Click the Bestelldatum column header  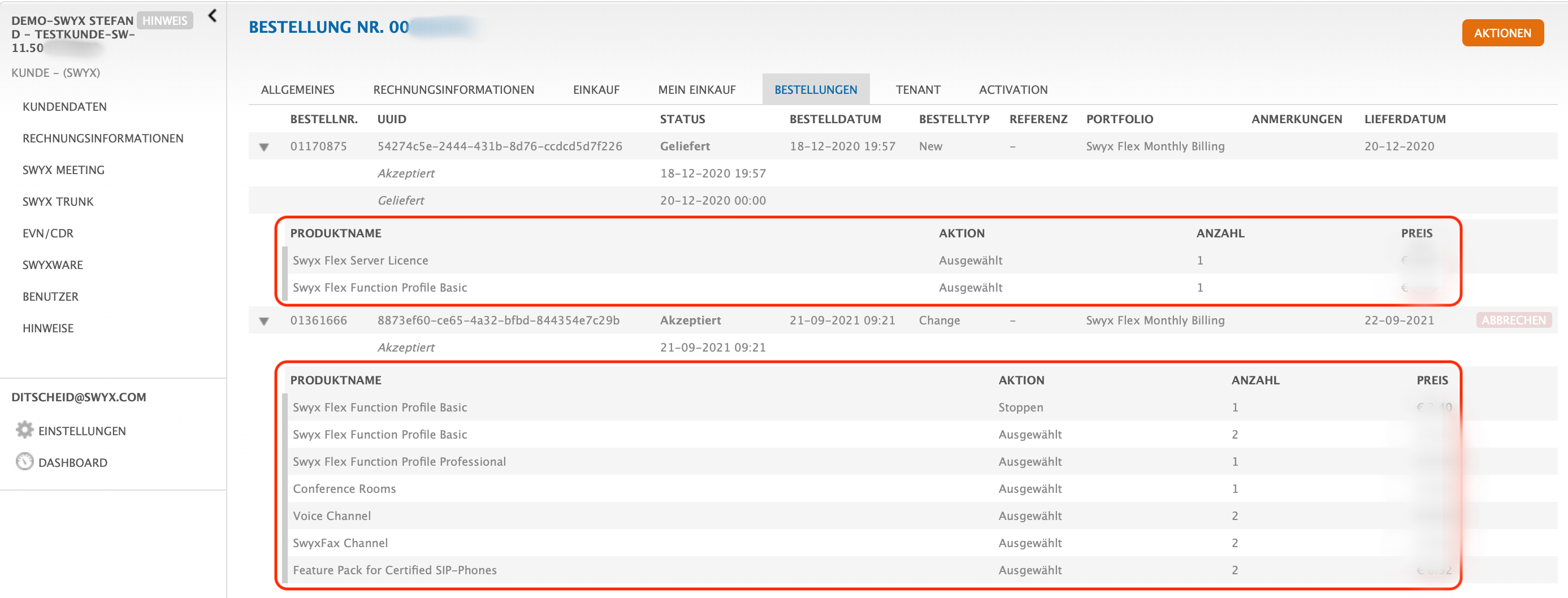coord(834,119)
